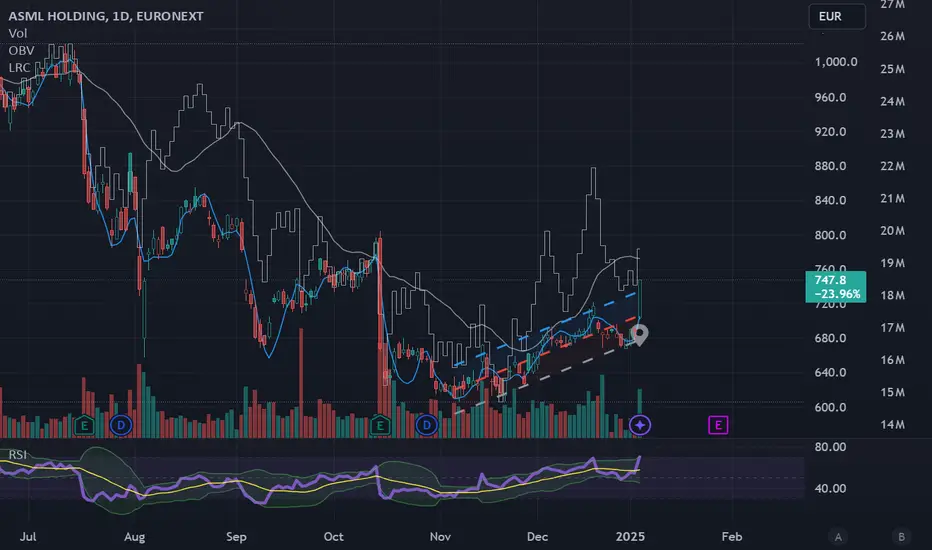Click the 840.0 price axis value
This screenshot has height=550, width=932.
tap(830, 200)
